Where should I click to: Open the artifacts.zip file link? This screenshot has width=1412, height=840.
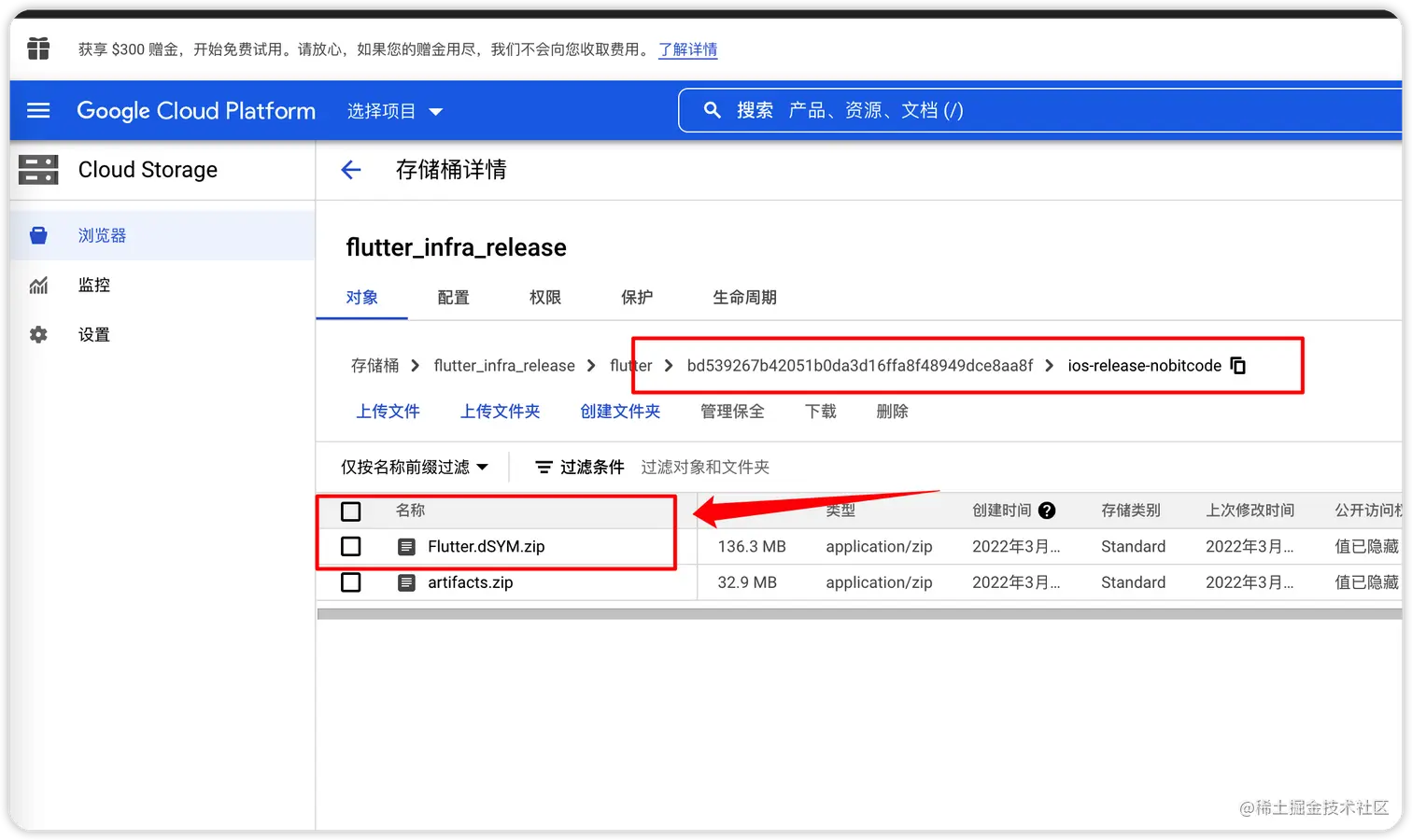[471, 582]
